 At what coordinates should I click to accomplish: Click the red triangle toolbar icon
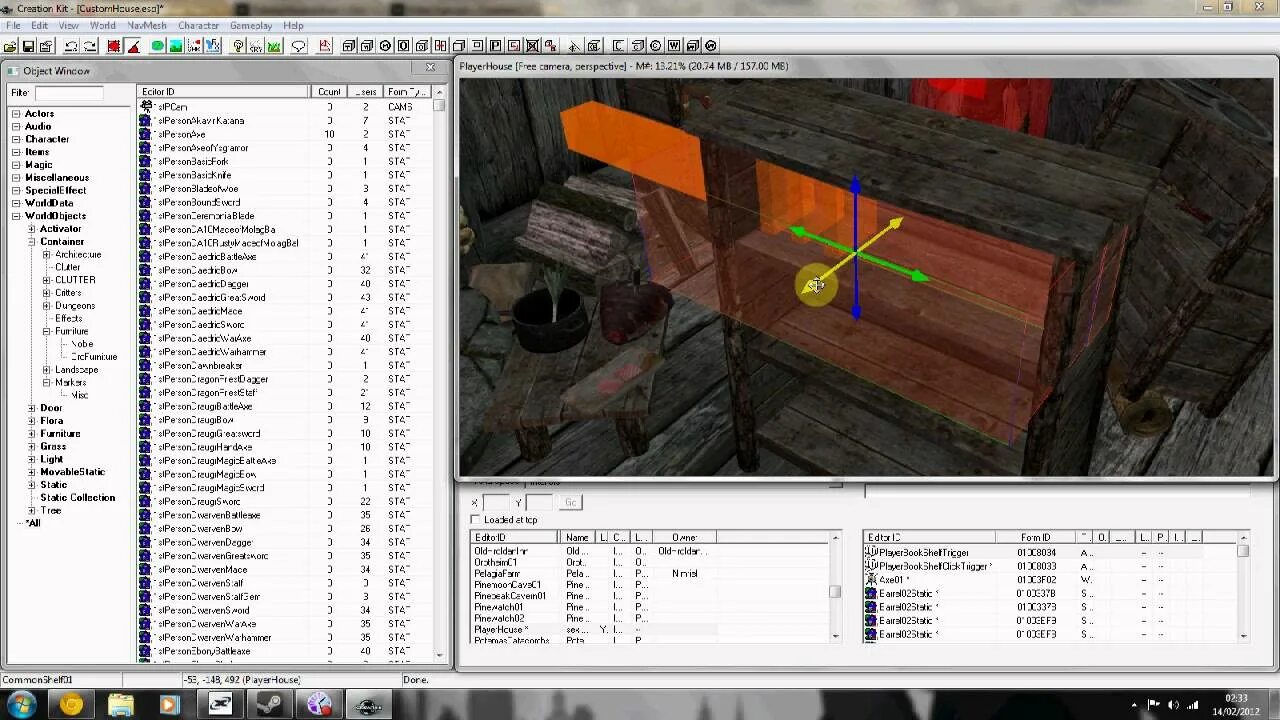point(325,46)
